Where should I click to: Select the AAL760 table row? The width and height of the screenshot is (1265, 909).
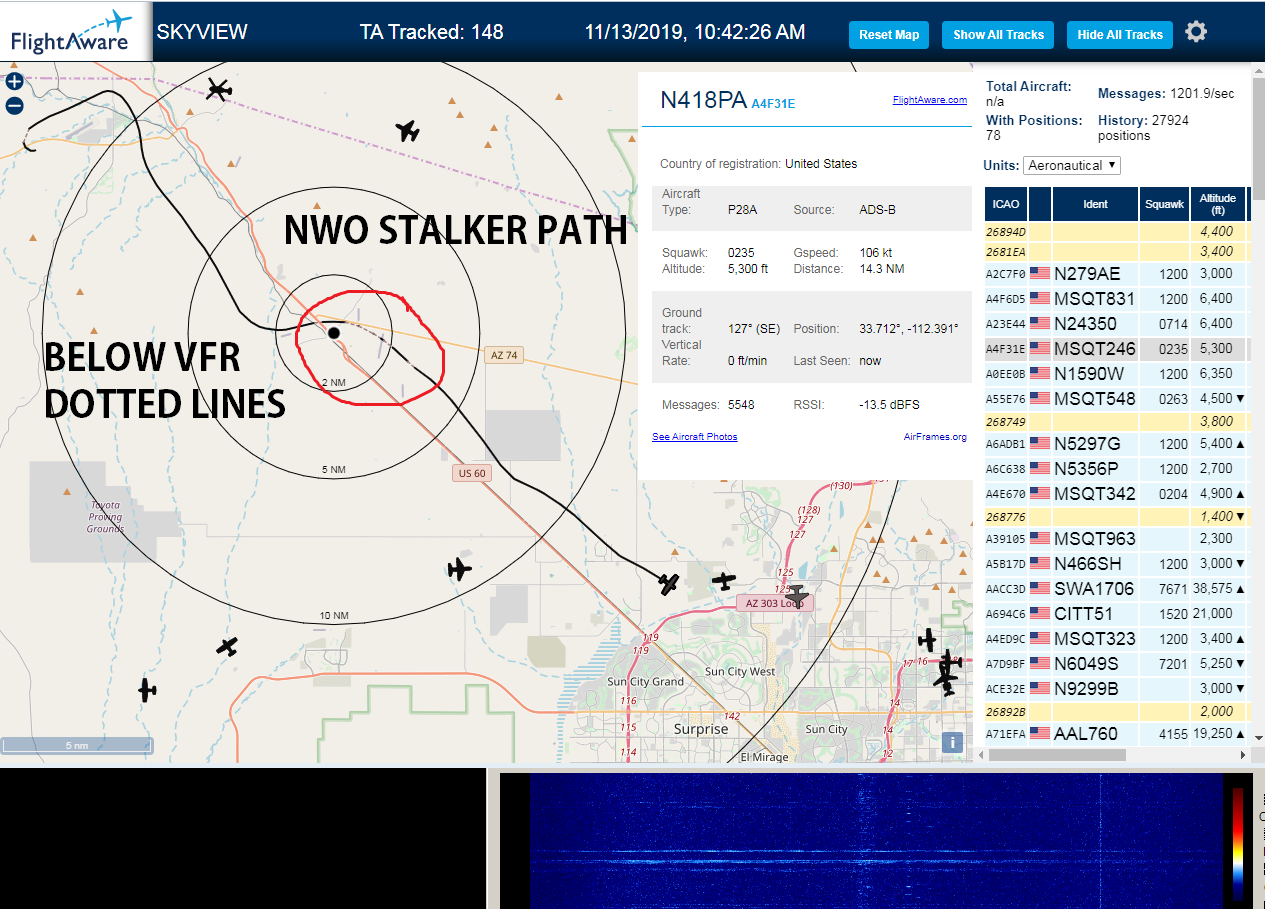click(1115, 734)
